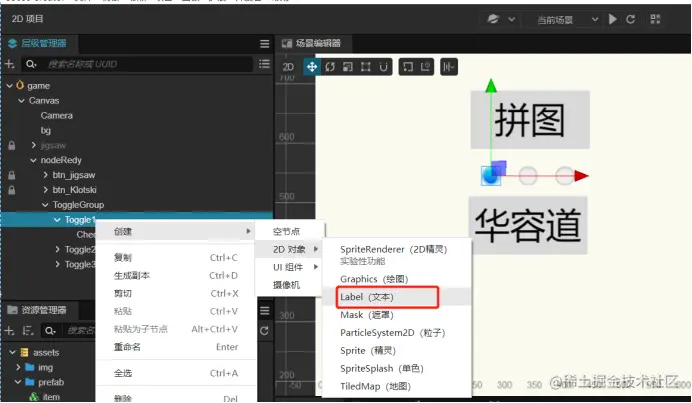Choose 全选 from context menu
Image resolution: width=692 pixels, height=403 pixels.
point(176,373)
